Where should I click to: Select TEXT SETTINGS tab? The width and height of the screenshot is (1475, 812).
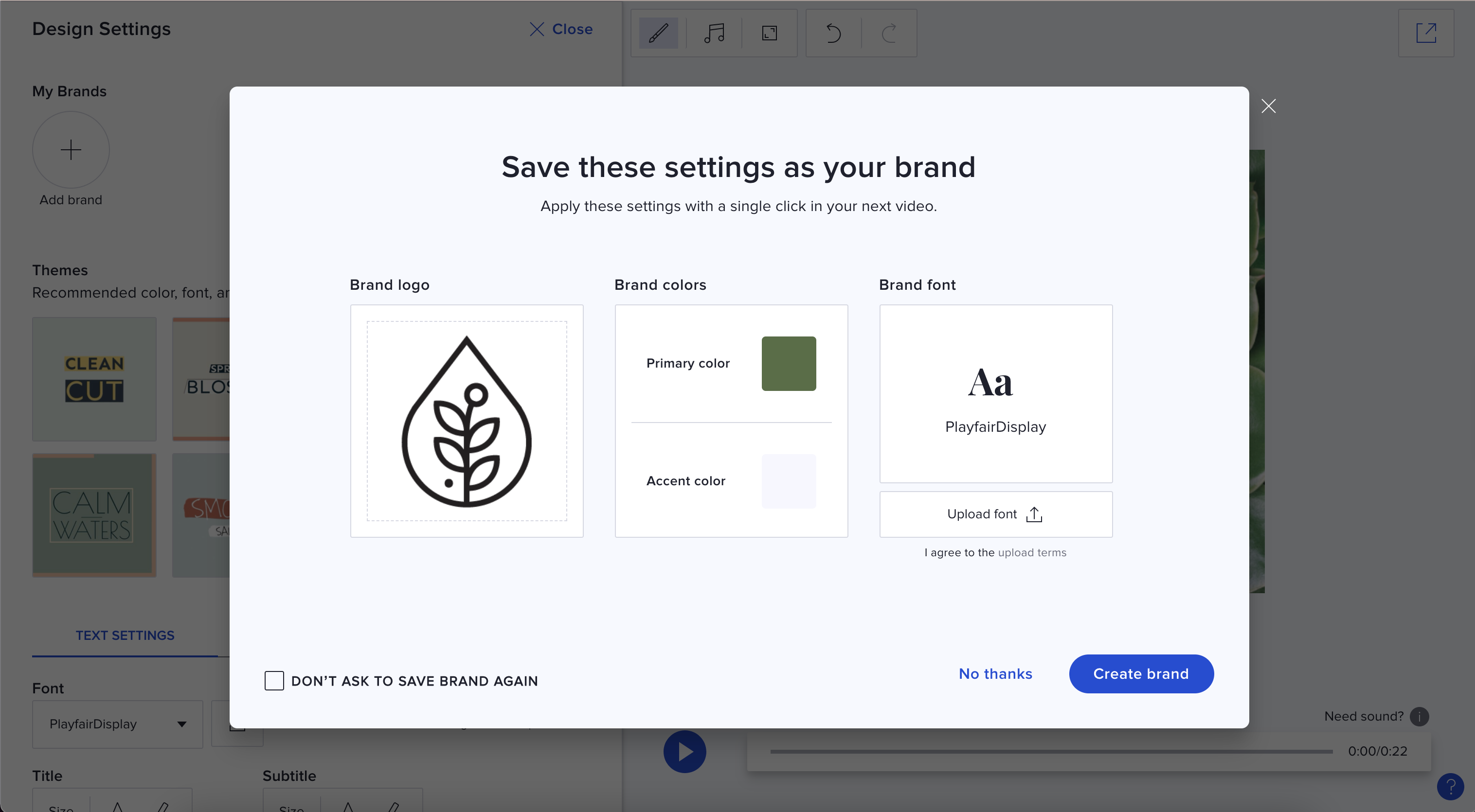(125, 635)
